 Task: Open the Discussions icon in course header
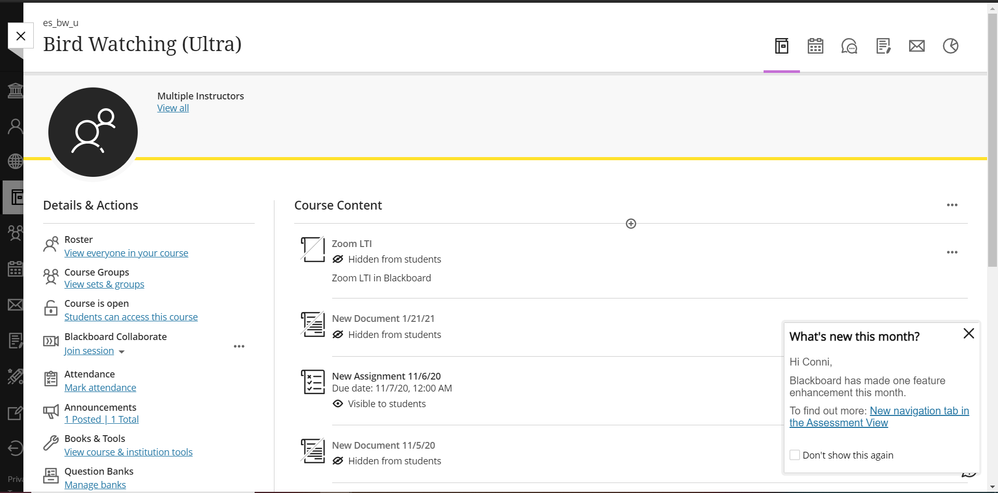coord(849,46)
